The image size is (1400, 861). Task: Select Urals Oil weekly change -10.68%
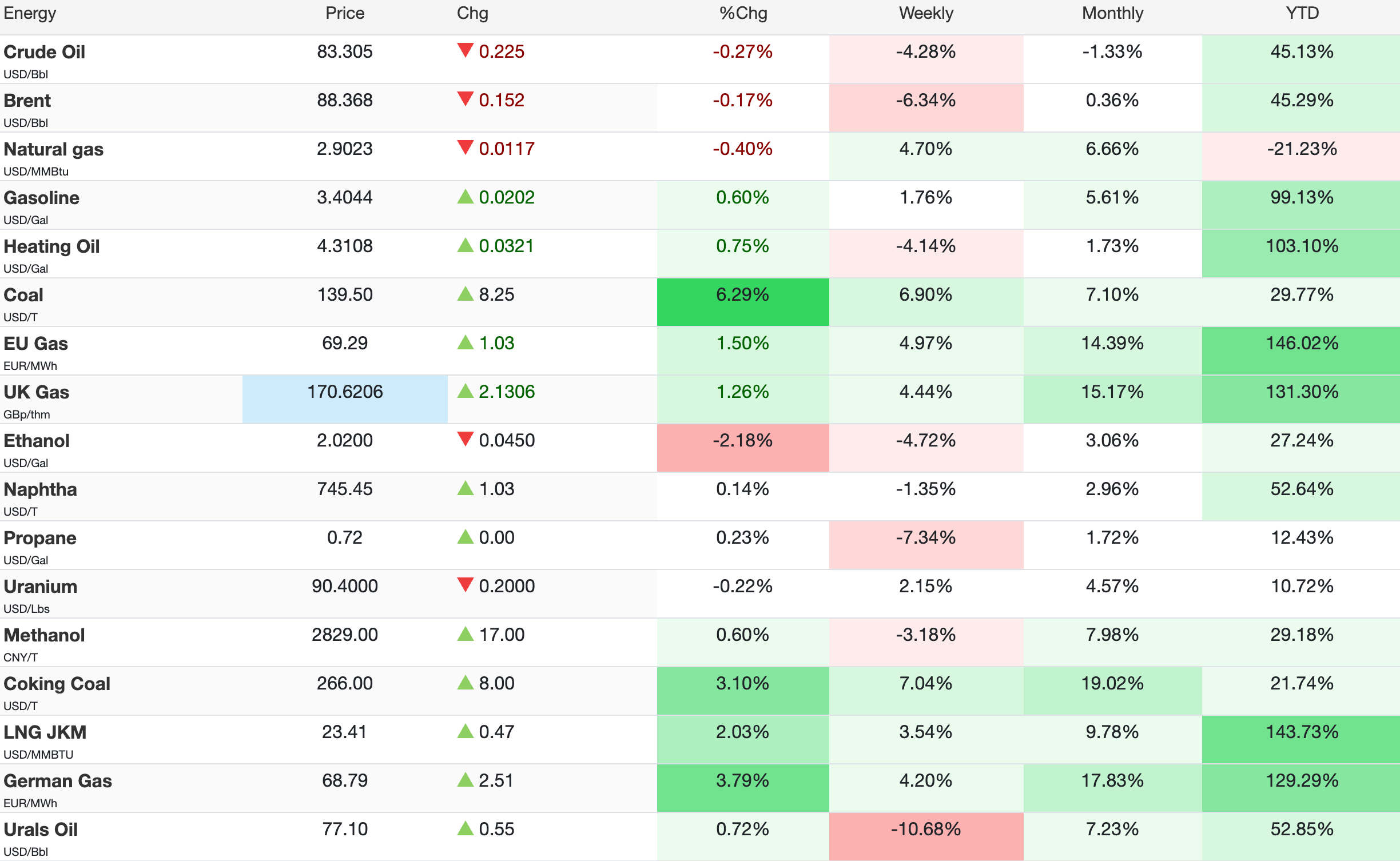pyautogui.click(x=926, y=837)
